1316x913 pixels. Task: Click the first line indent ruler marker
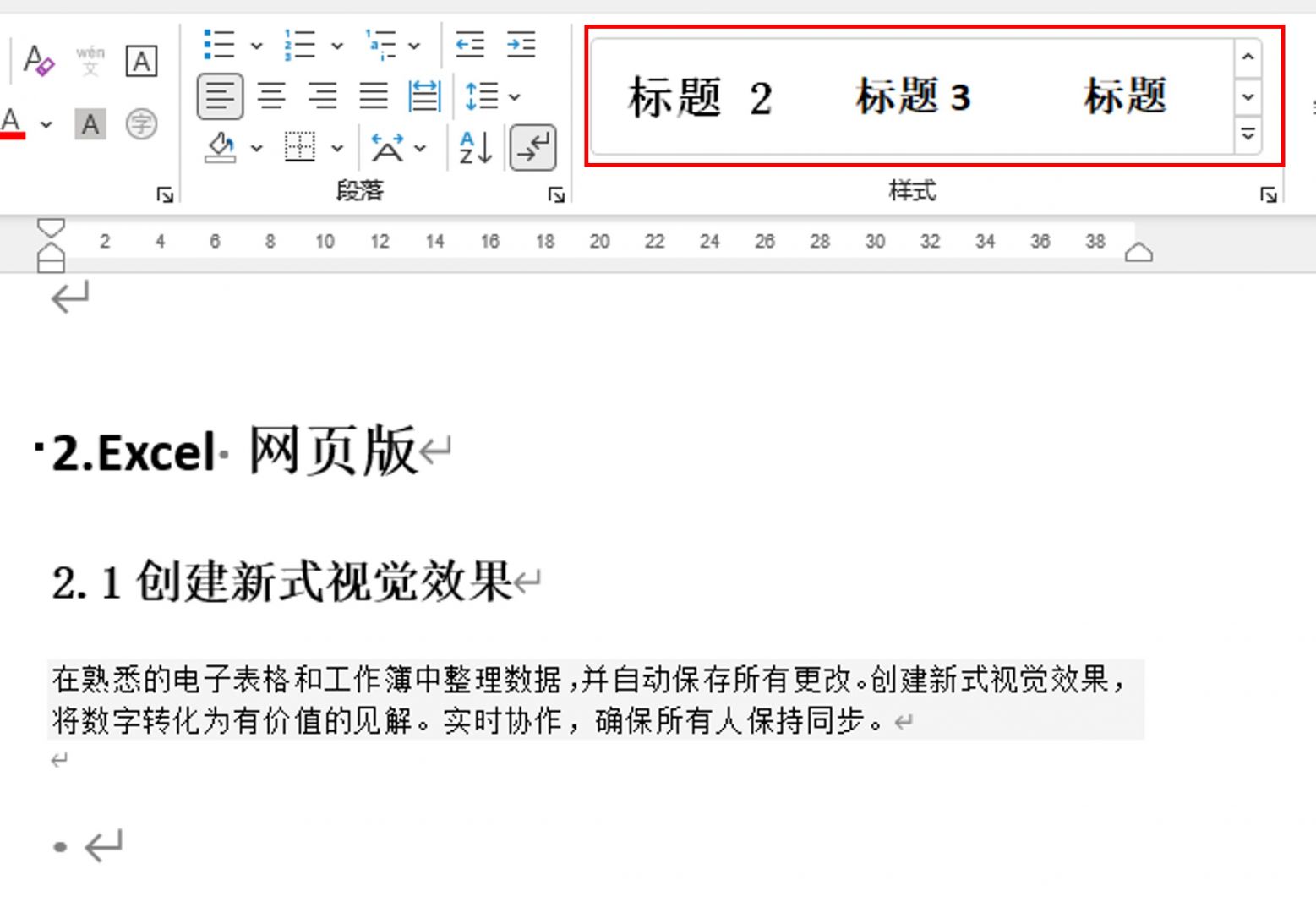pyautogui.click(x=51, y=227)
